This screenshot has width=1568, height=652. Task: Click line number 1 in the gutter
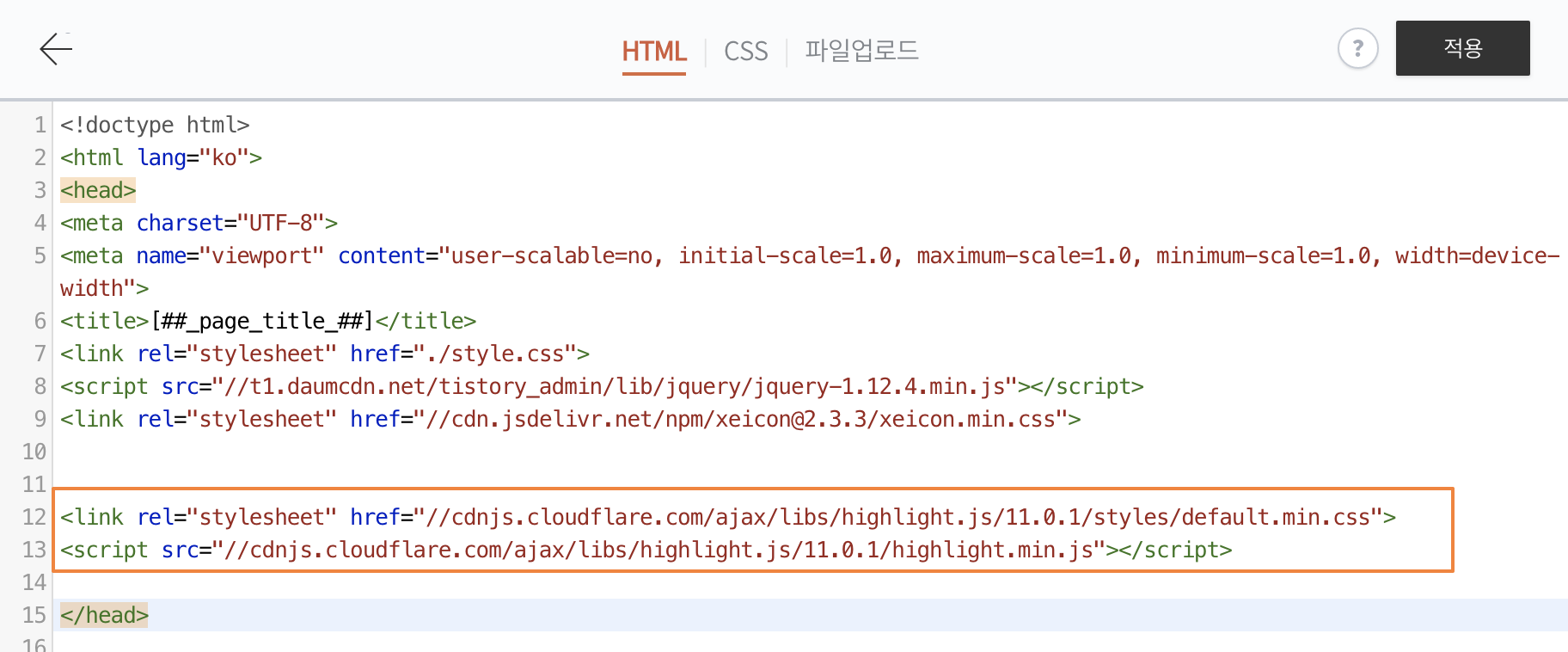click(40, 125)
